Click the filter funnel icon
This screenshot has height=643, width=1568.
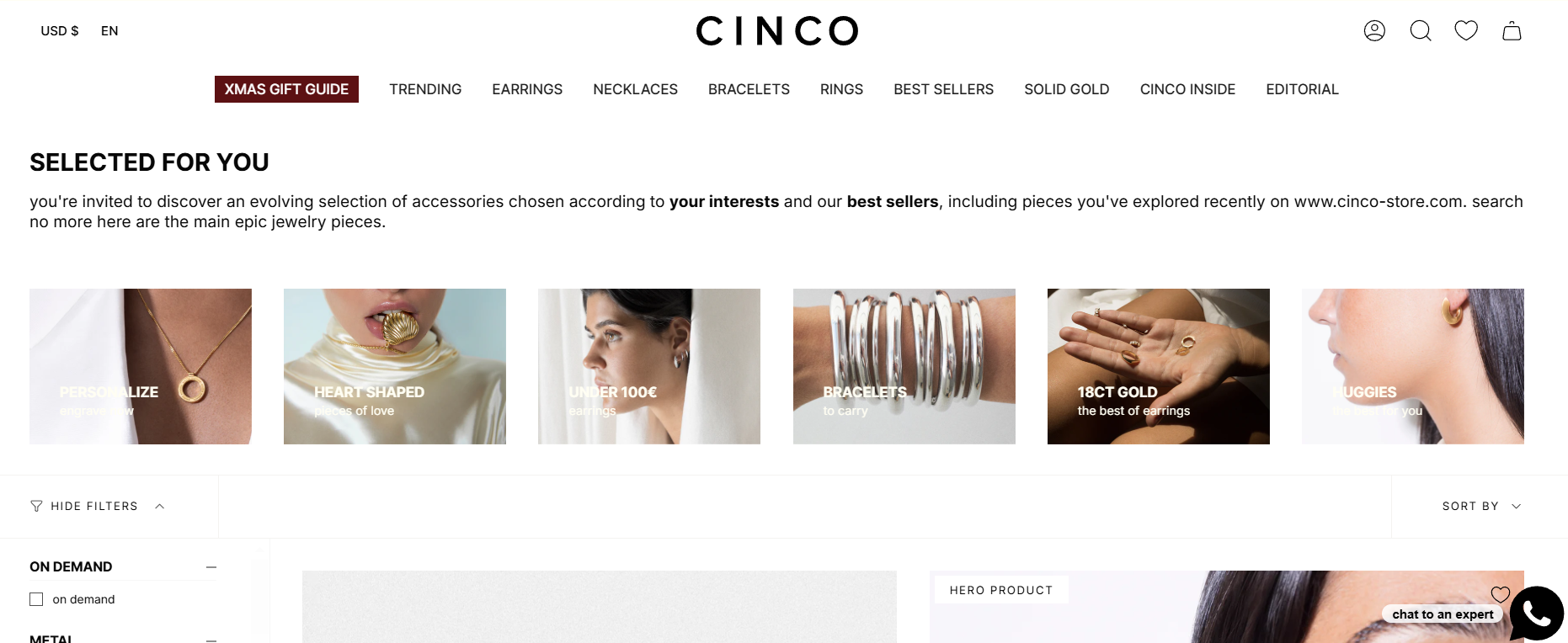36,506
